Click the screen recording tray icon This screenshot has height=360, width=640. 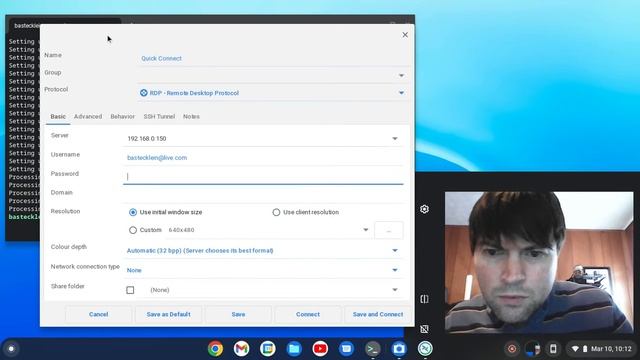tap(511, 349)
